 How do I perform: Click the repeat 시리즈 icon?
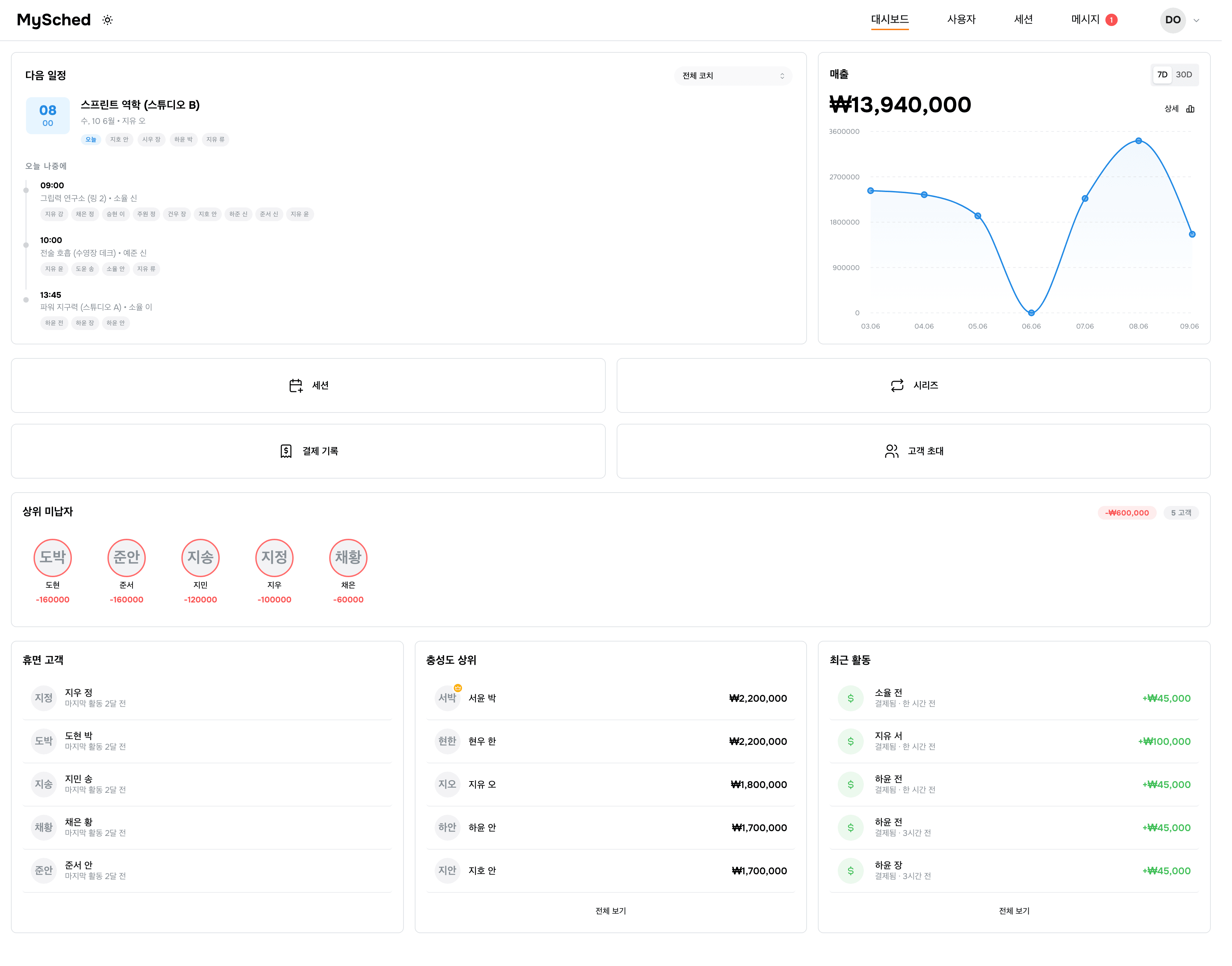904,389
